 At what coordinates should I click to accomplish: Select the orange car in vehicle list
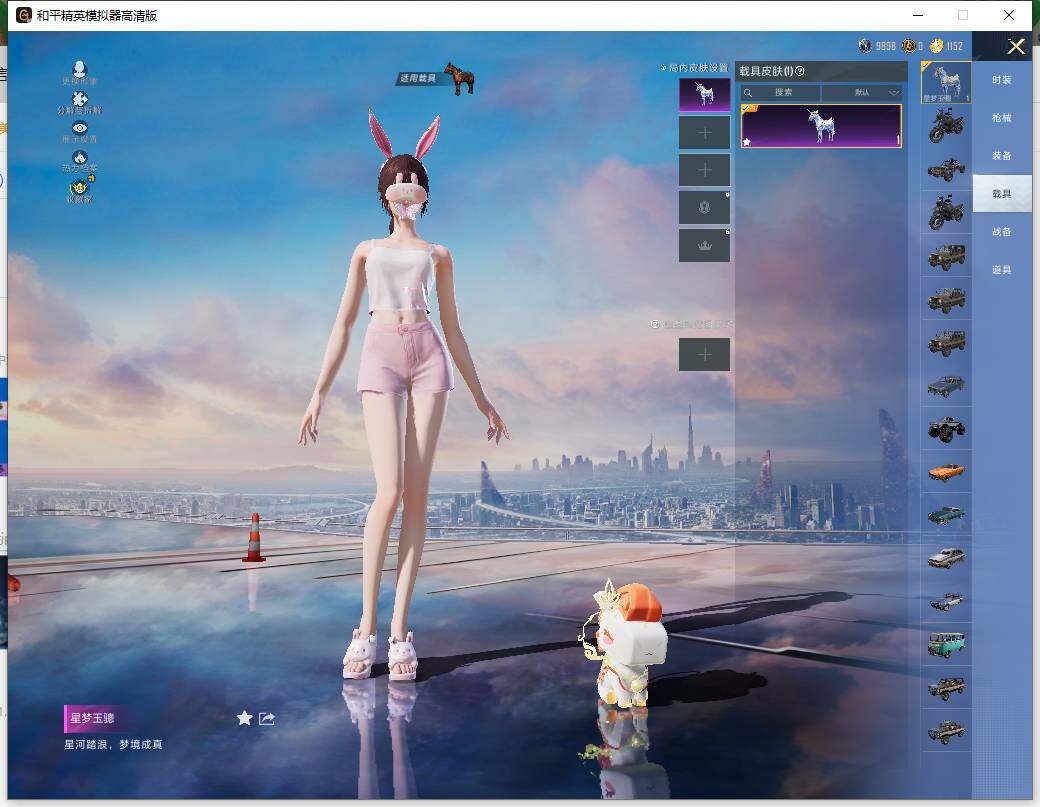946,471
